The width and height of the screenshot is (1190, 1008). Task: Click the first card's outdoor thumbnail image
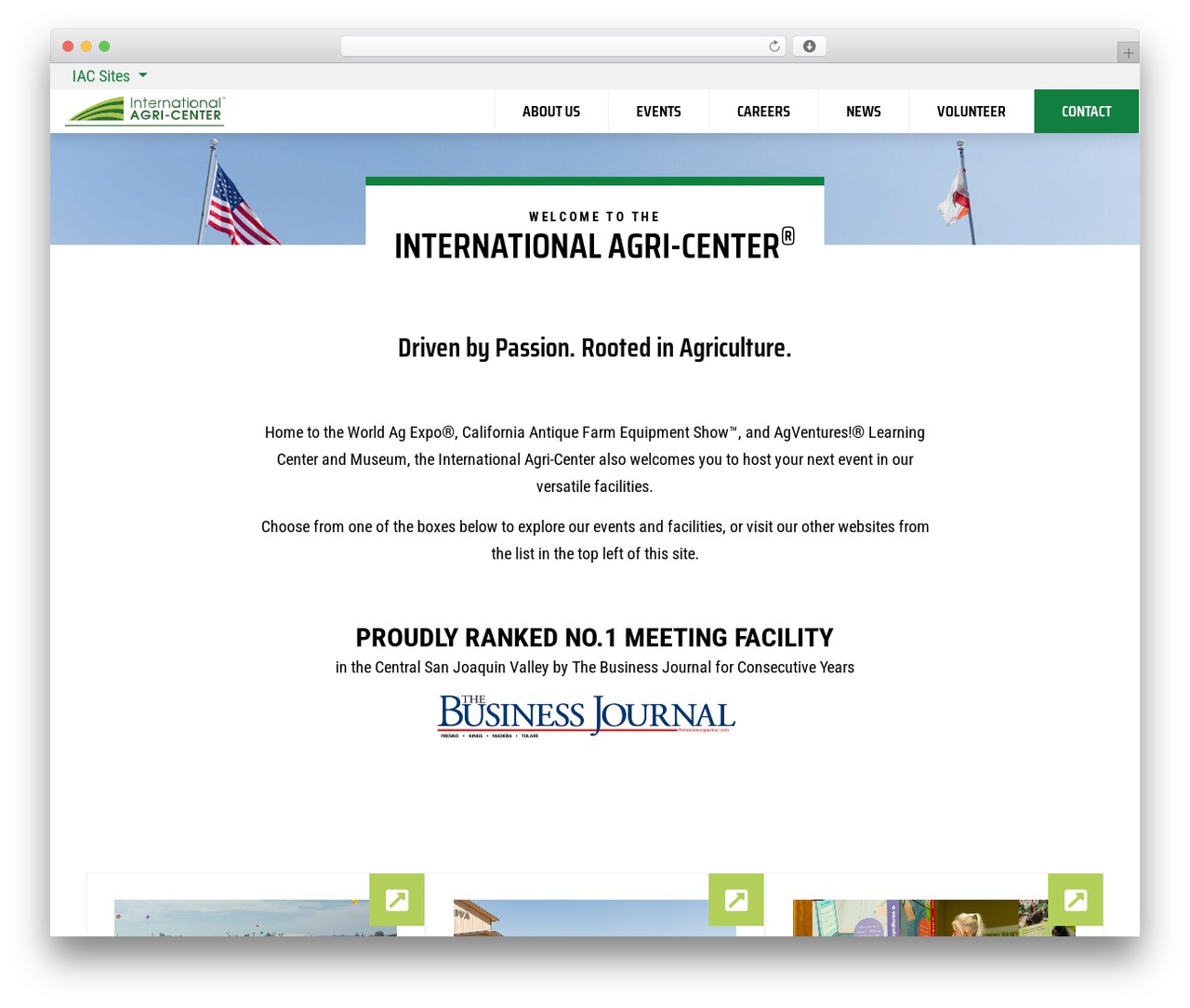point(256,918)
